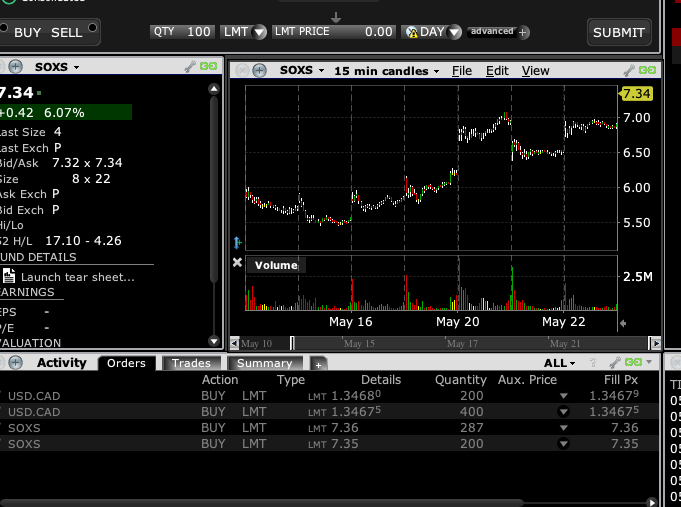Switch to the Trades tab
Image resolution: width=681 pixels, height=507 pixels.
click(x=190, y=364)
